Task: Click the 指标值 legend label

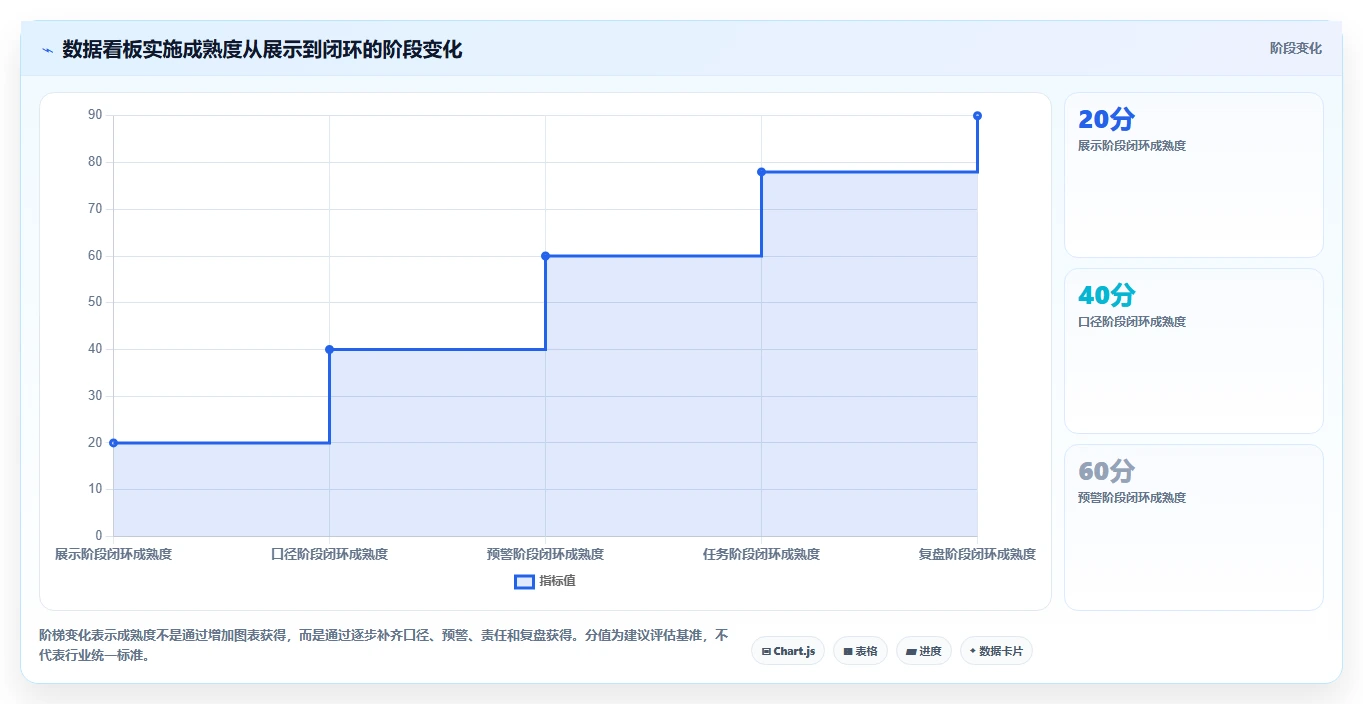Action: pyautogui.click(x=557, y=581)
